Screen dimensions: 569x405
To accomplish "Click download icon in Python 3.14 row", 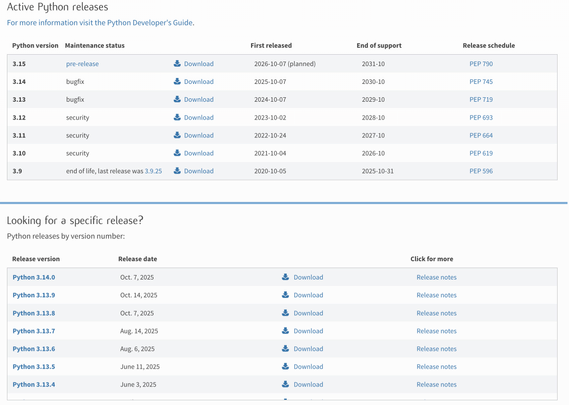I will pyautogui.click(x=177, y=81).
